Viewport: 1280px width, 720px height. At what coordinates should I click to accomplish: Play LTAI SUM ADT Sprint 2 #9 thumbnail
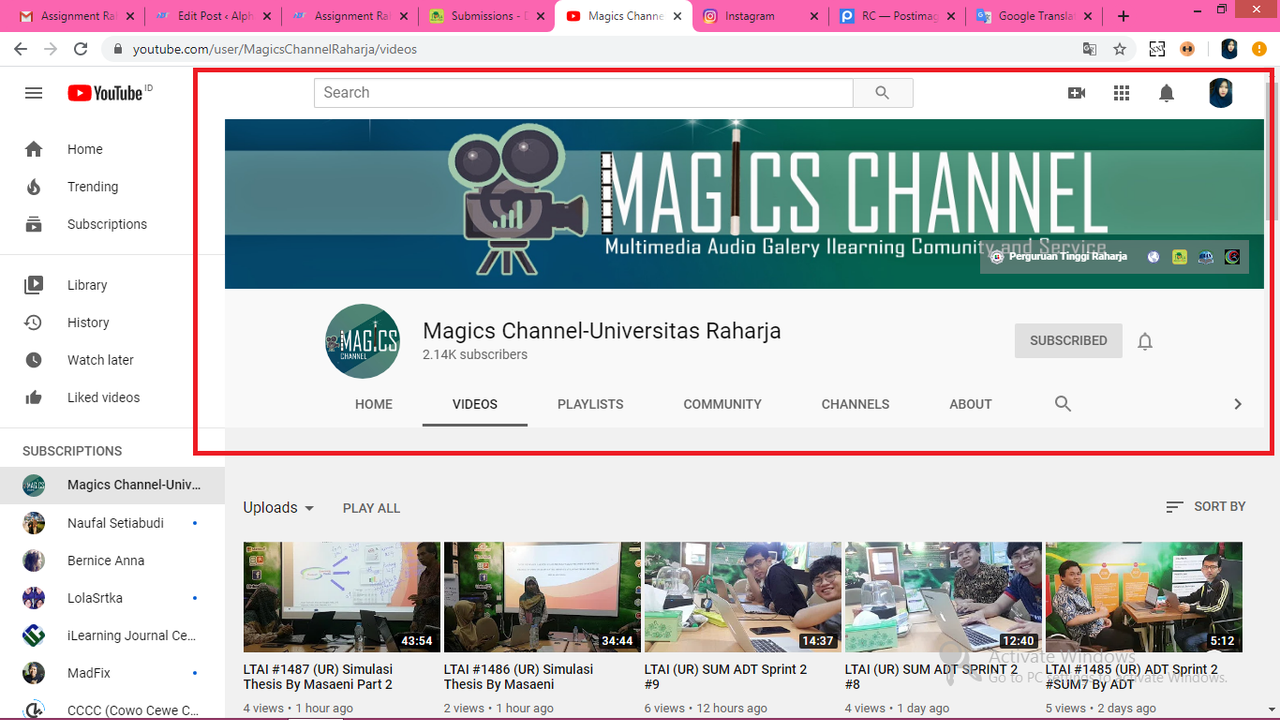[743, 597]
